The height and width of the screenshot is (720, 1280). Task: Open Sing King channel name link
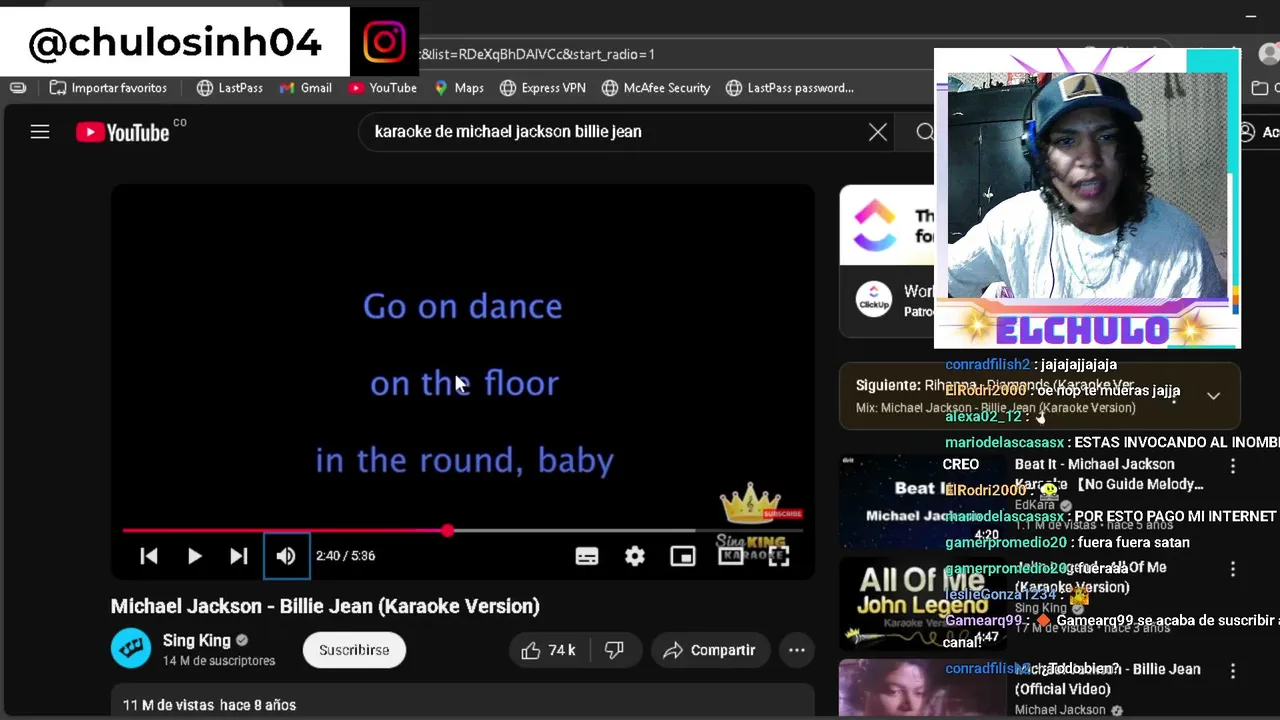click(x=197, y=640)
